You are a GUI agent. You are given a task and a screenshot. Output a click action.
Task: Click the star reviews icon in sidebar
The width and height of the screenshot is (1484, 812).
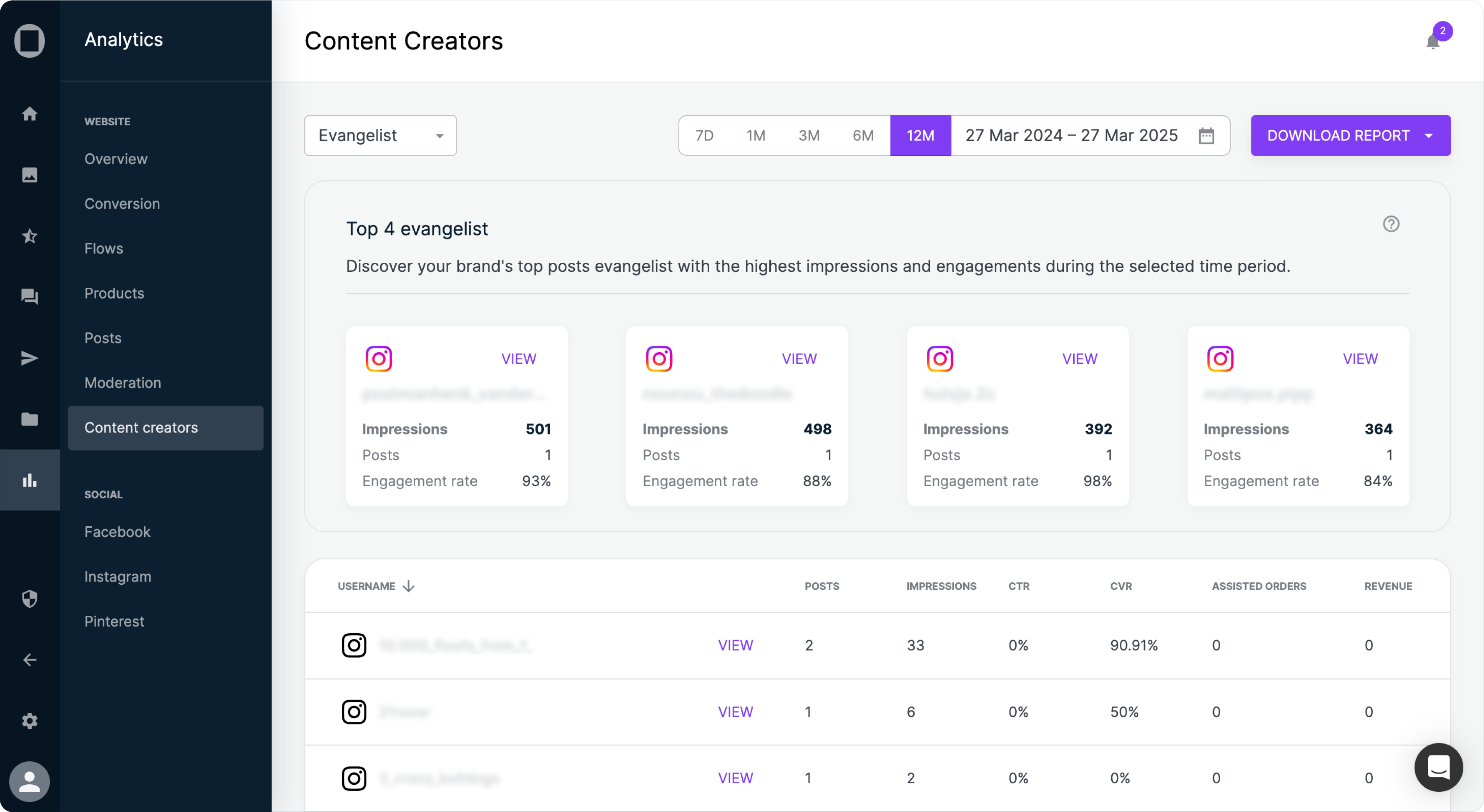[29, 236]
